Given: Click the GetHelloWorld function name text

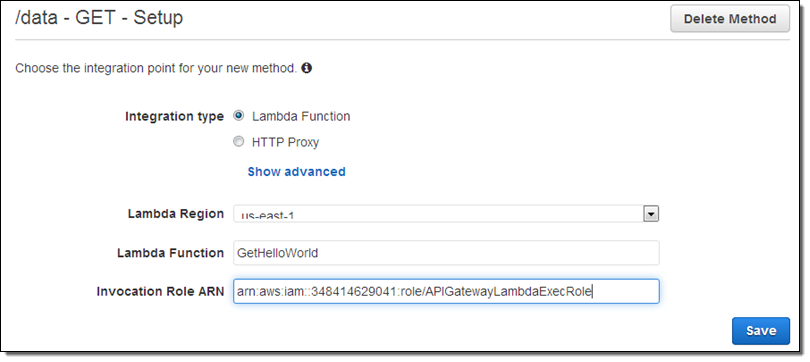Looking at the screenshot, I should [x=277, y=254].
